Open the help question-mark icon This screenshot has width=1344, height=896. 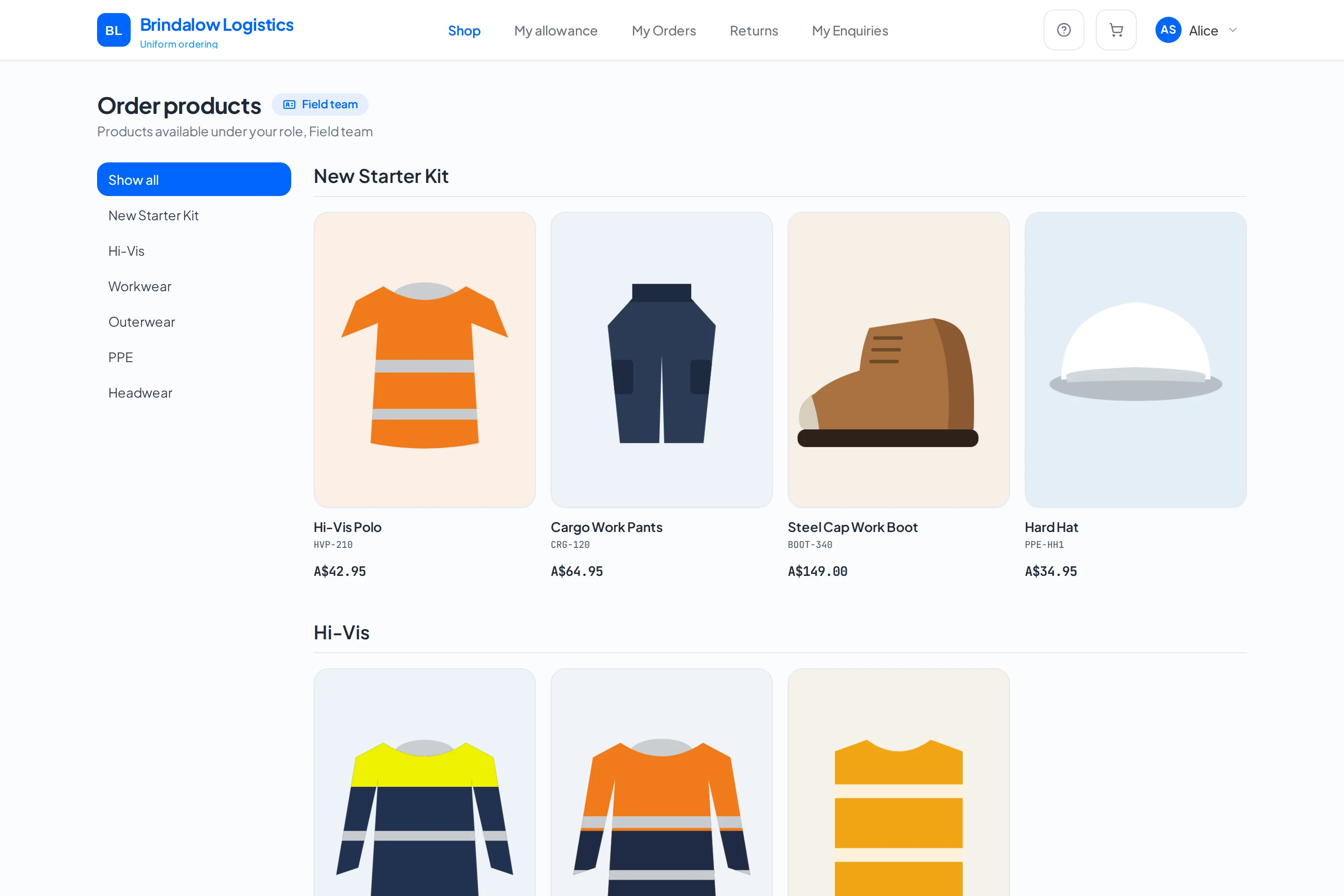pos(1064,30)
